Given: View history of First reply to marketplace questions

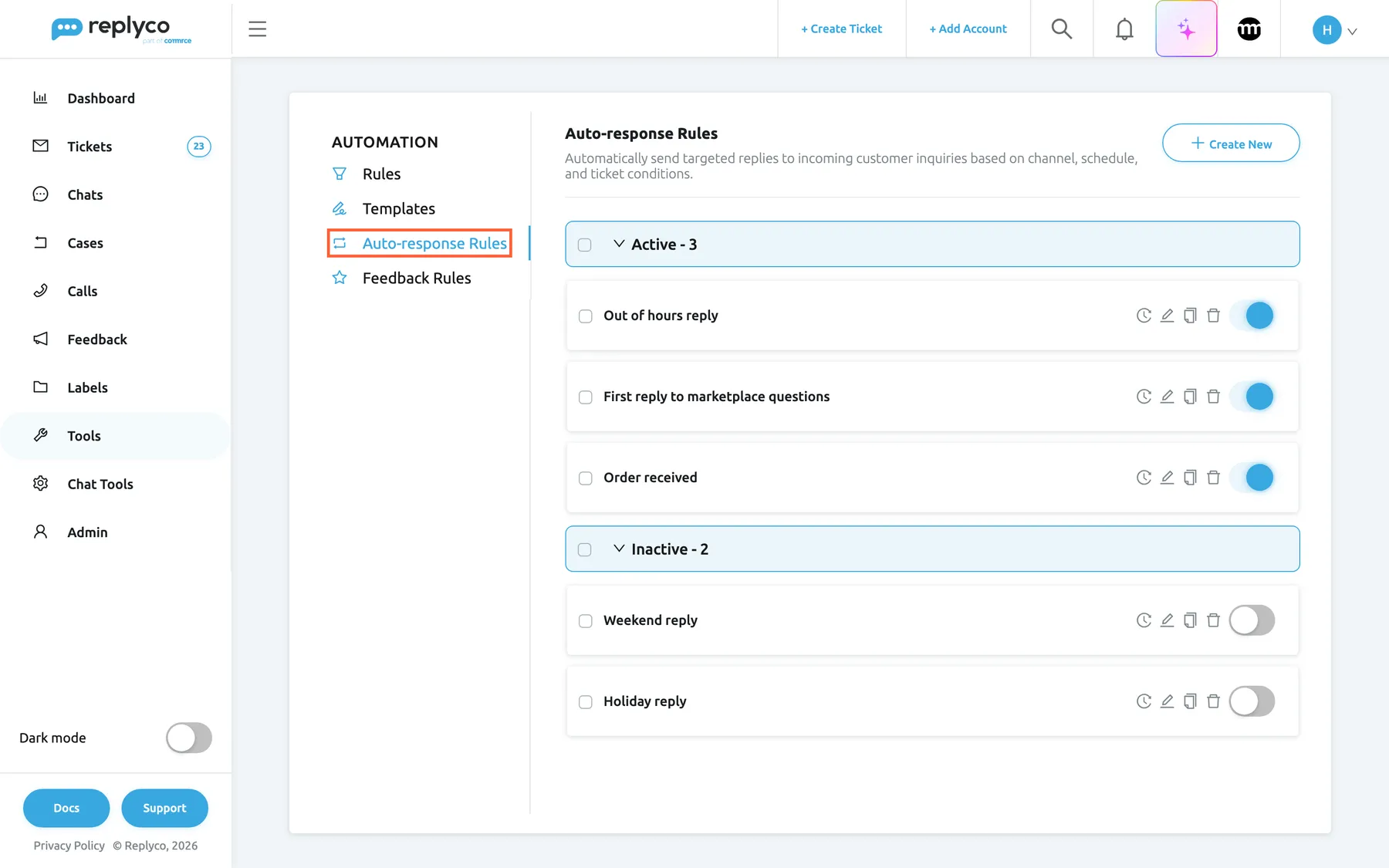Looking at the screenshot, I should (x=1144, y=397).
